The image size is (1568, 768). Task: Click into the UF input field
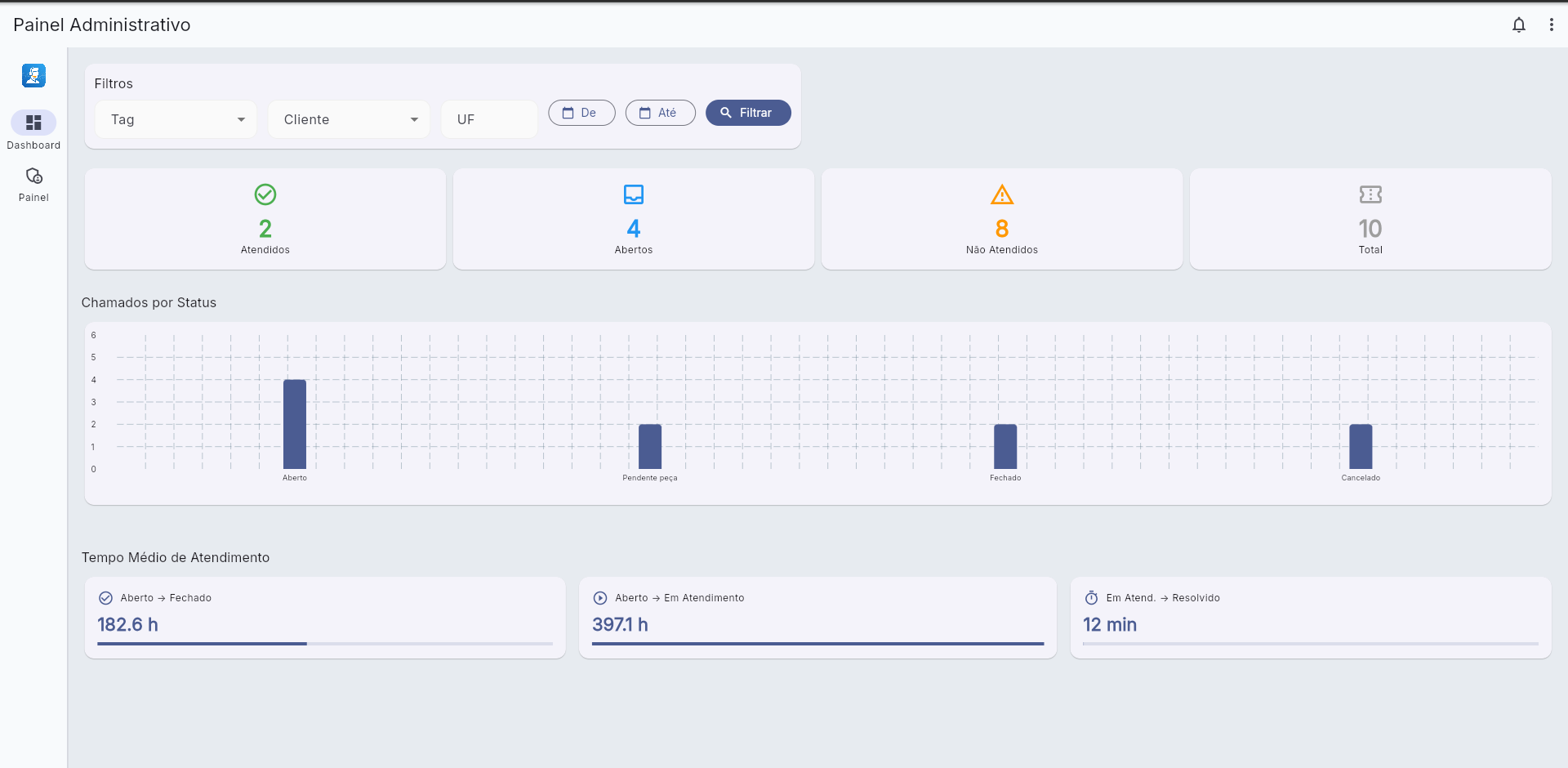[x=489, y=119]
